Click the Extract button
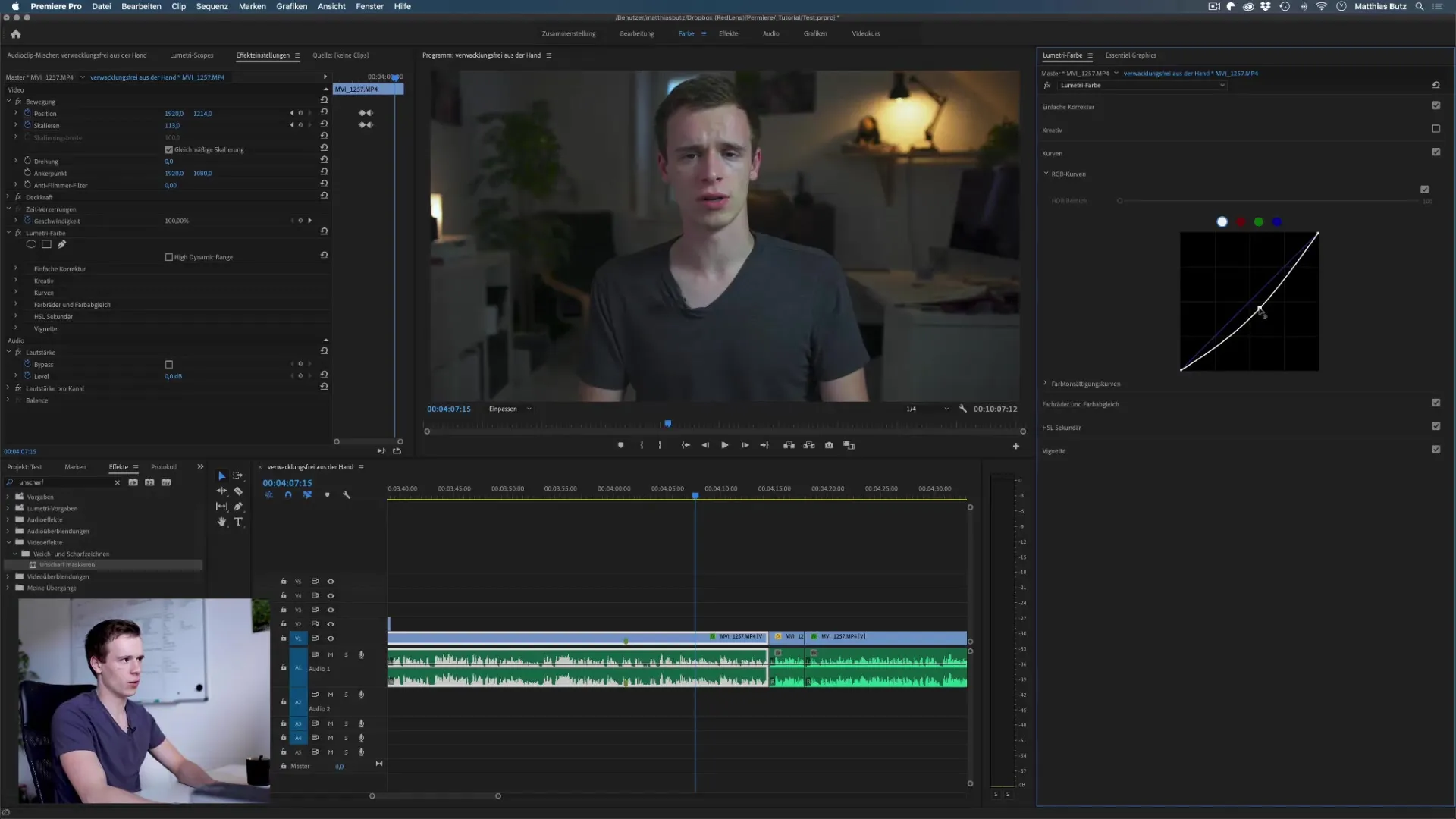The width and height of the screenshot is (1456, 819). [x=809, y=445]
